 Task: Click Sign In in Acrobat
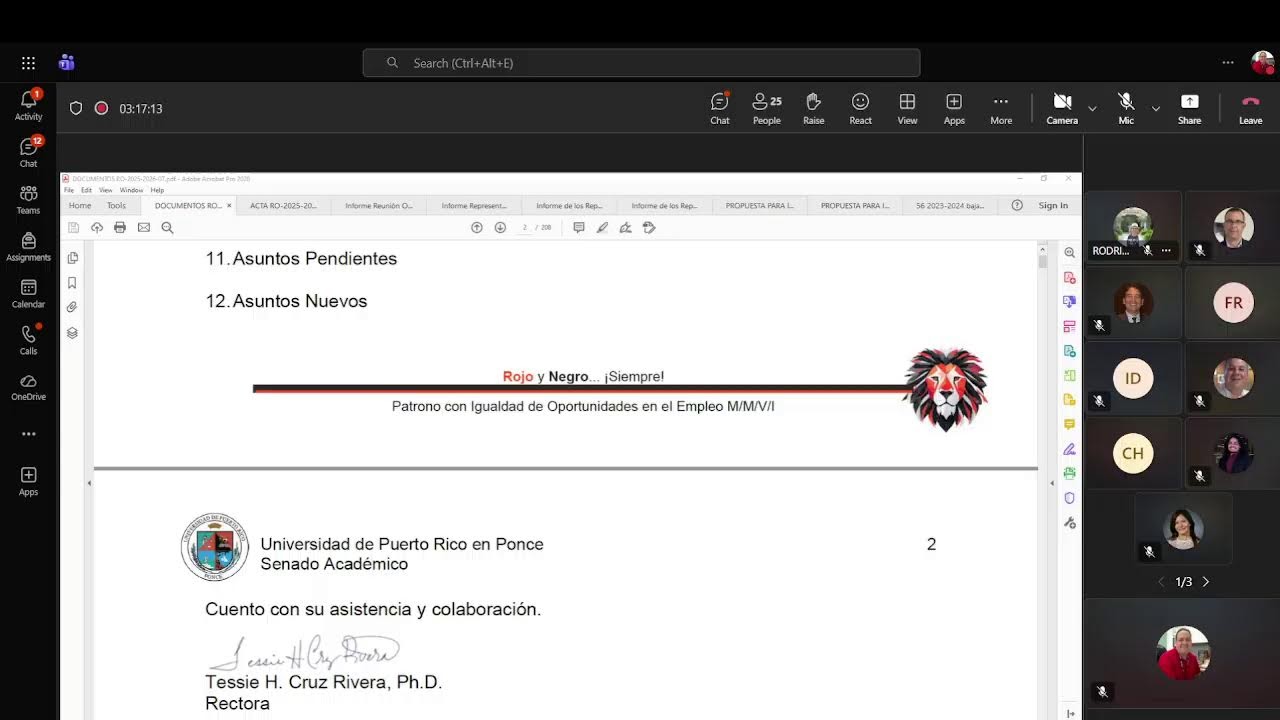1053,206
